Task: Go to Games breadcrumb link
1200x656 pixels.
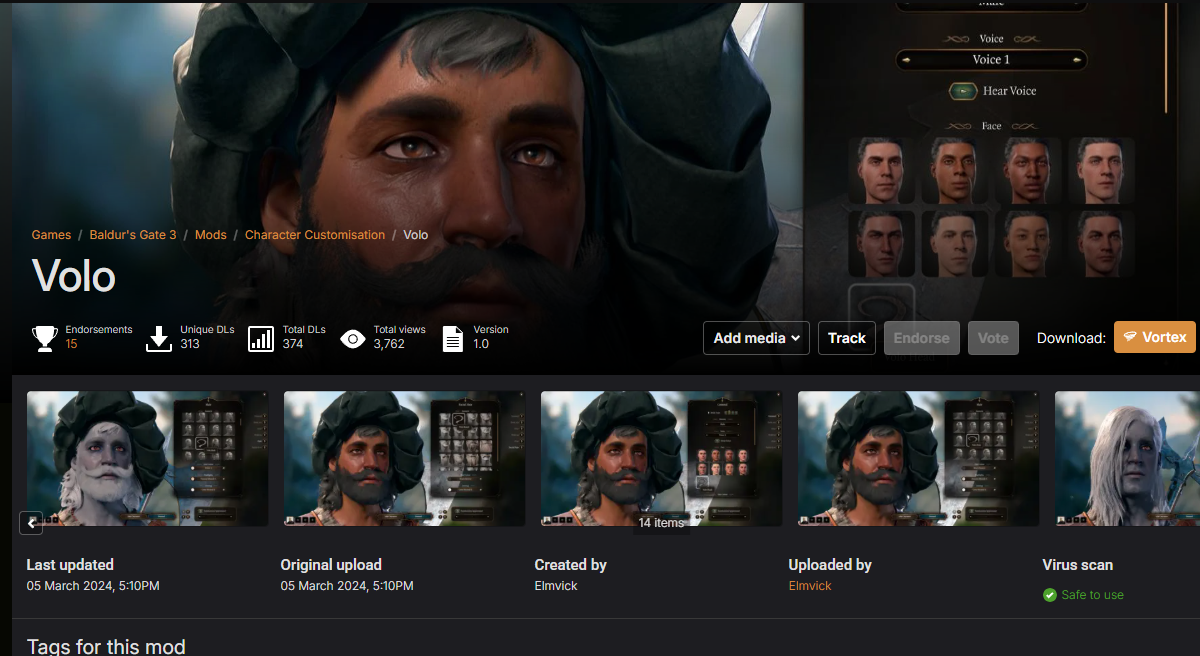Action: click(x=51, y=235)
